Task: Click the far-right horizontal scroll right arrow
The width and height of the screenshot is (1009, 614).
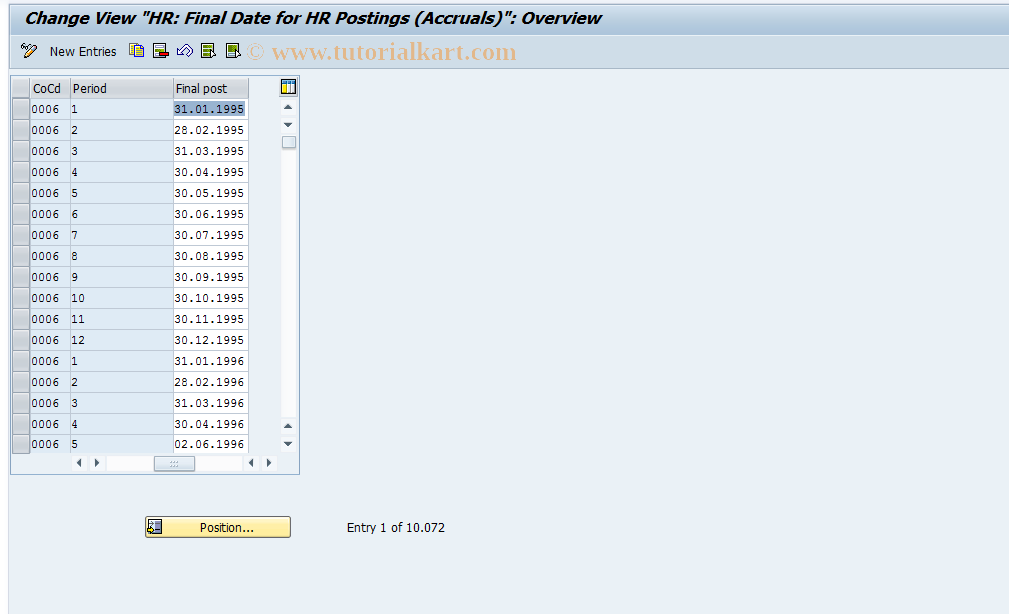Action: [x=269, y=463]
